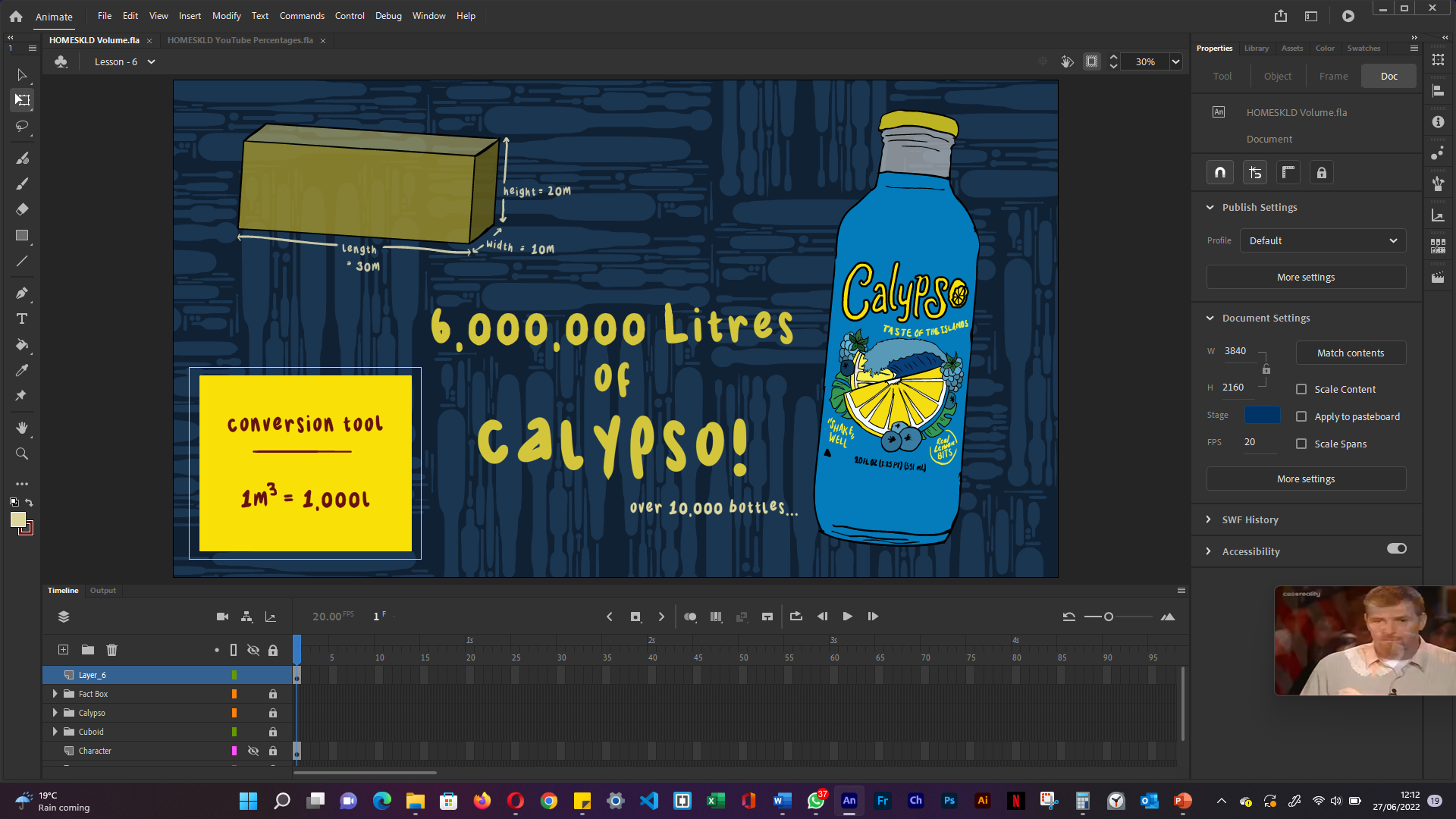Screen dimensions: 1456x819
Task: Select the Eyedropper tool
Action: pyautogui.click(x=22, y=371)
